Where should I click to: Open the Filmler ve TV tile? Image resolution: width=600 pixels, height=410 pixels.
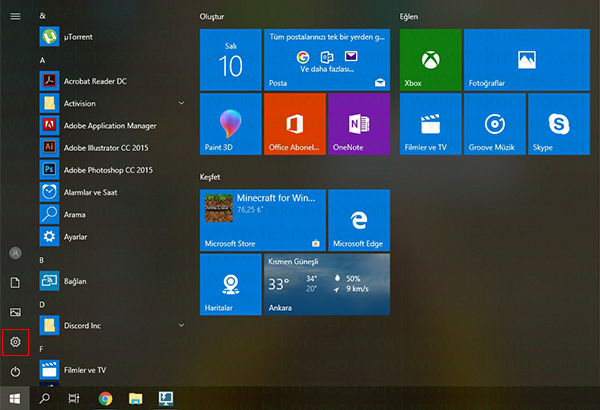pos(430,124)
